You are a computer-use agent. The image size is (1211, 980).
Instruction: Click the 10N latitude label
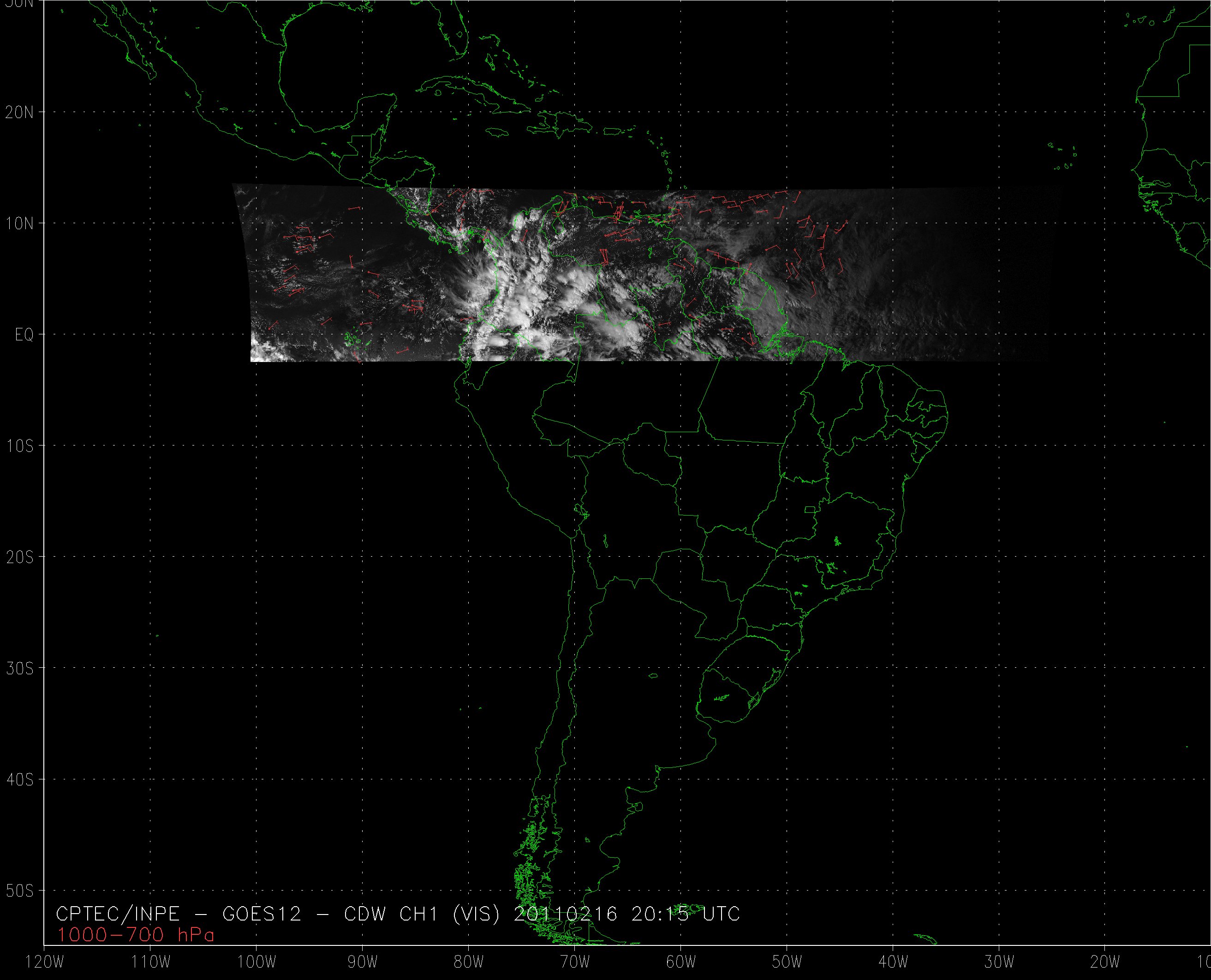[x=20, y=224]
